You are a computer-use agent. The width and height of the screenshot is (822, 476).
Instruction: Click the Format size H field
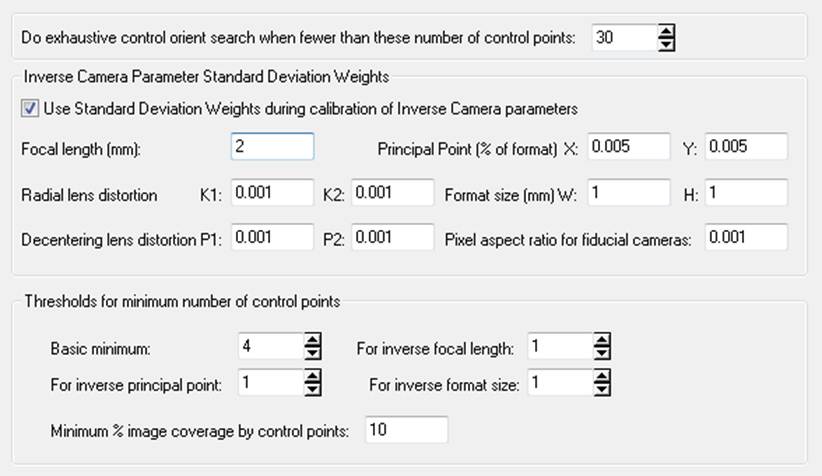point(746,193)
